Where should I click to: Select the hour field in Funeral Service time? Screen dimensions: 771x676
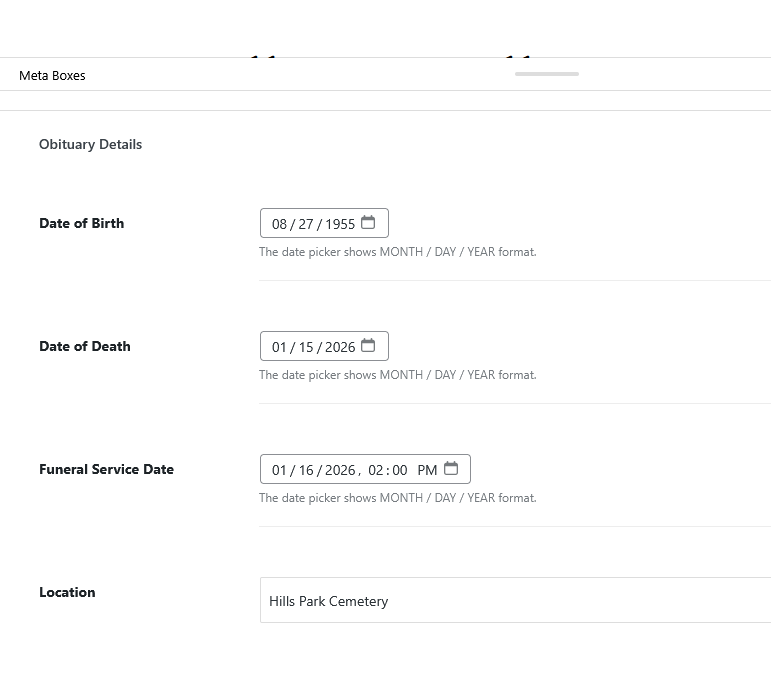tap(376, 470)
